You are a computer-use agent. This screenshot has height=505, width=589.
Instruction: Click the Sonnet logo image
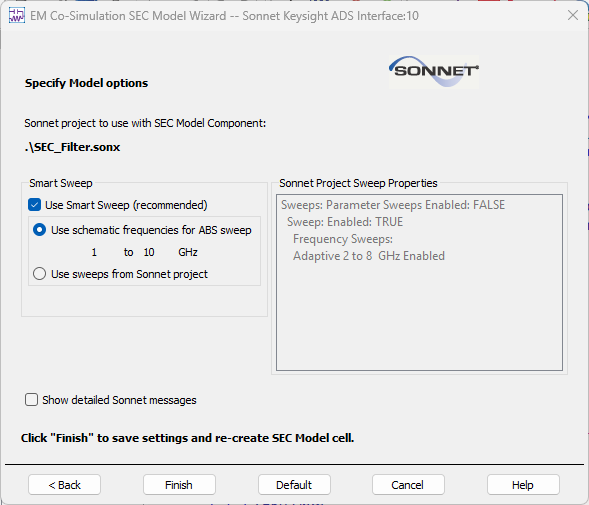(x=434, y=71)
